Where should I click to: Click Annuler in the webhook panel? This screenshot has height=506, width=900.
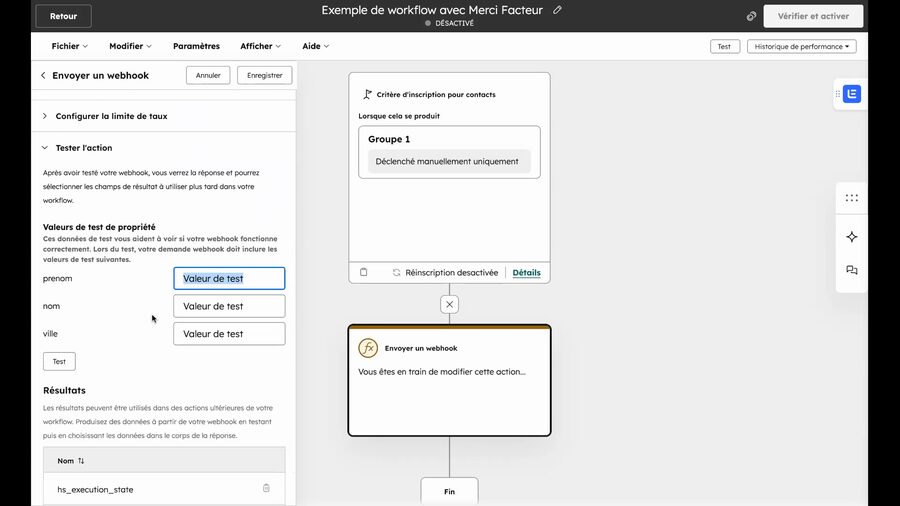click(x=208, y=75)
